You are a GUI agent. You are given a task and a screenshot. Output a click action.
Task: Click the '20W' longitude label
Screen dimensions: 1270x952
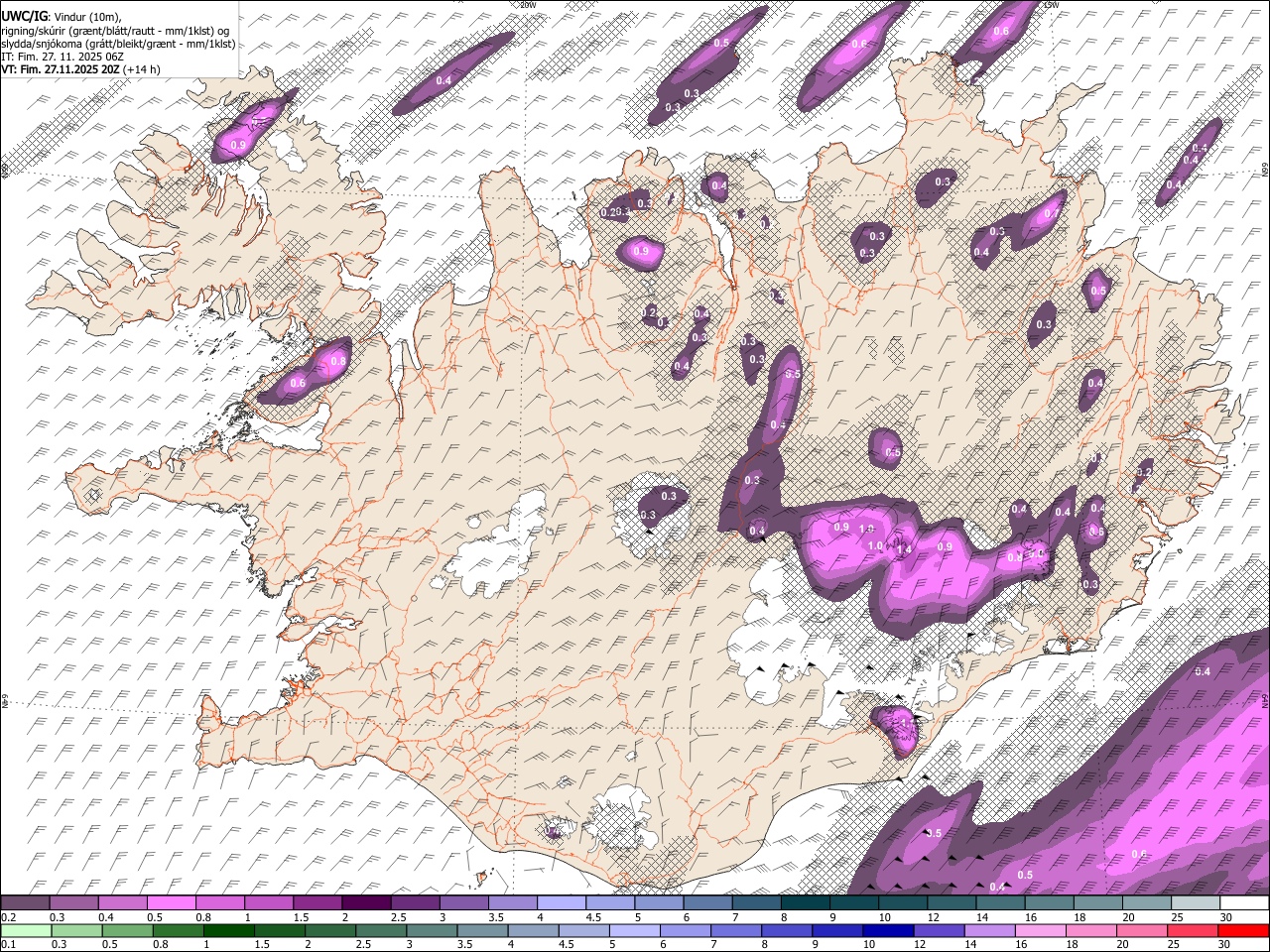pyautogui.click(x=528, y=5)
